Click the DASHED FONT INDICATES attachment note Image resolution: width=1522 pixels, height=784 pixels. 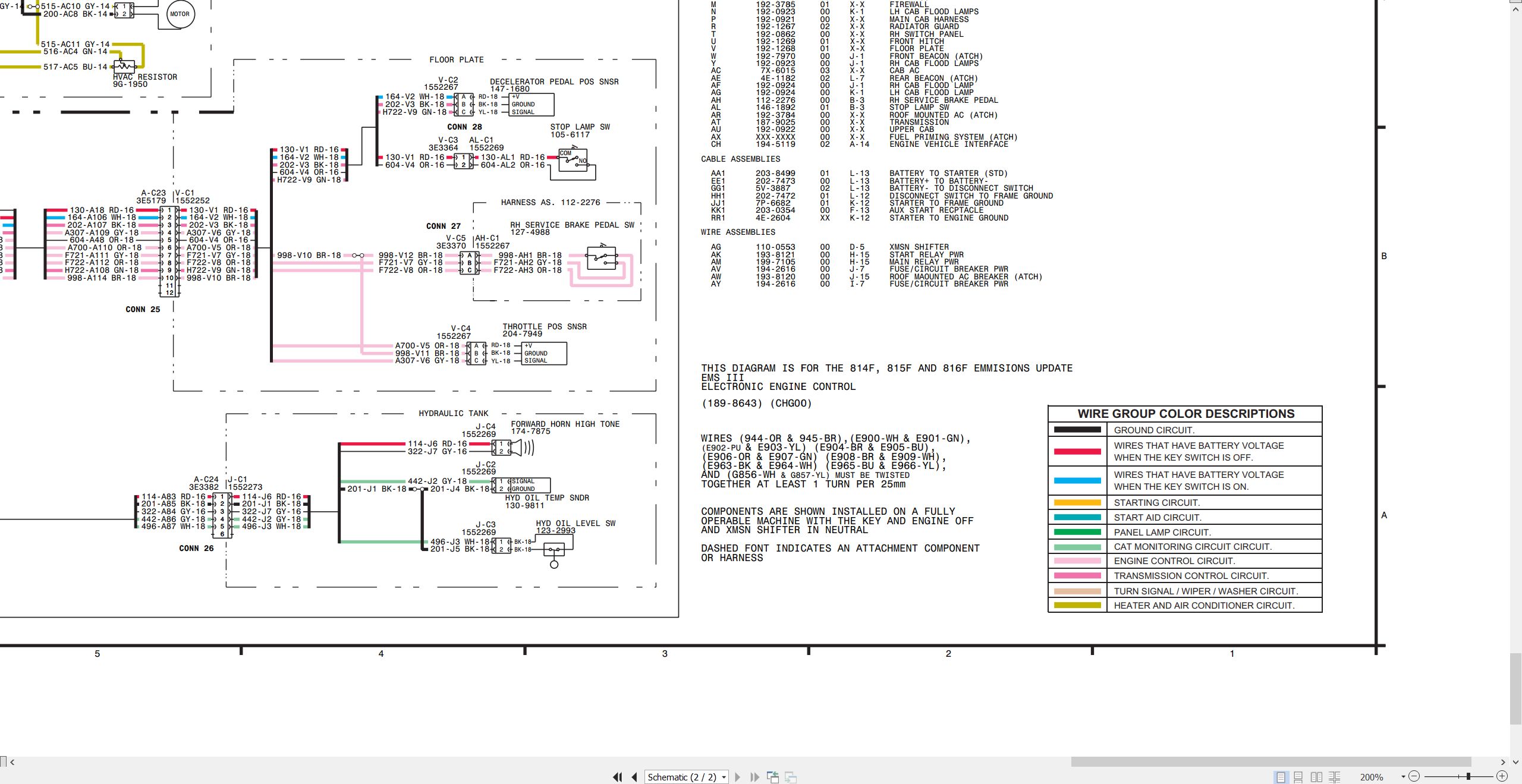pyautogui.click(x=840, y=553)
